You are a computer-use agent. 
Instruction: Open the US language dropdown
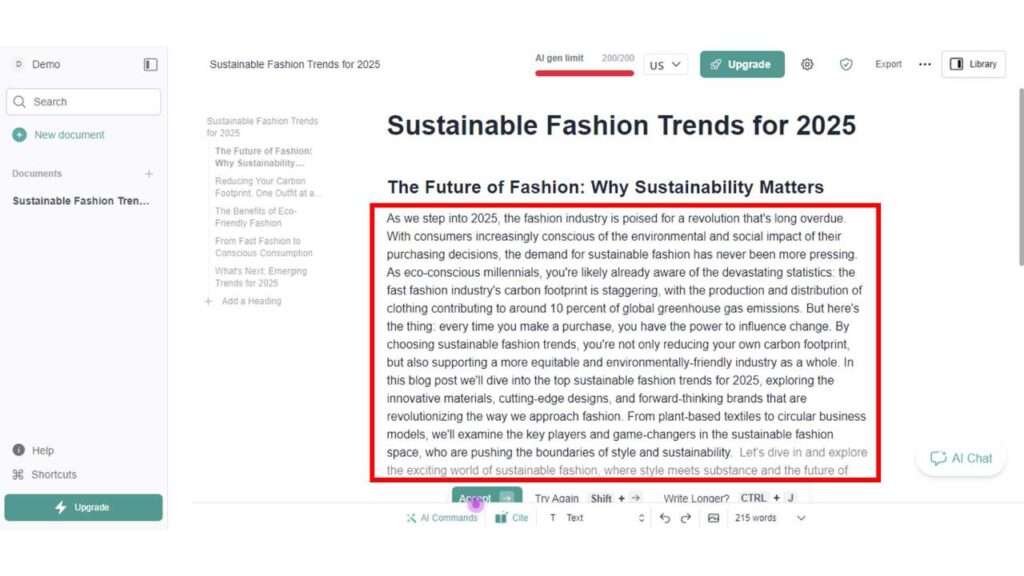666,65
